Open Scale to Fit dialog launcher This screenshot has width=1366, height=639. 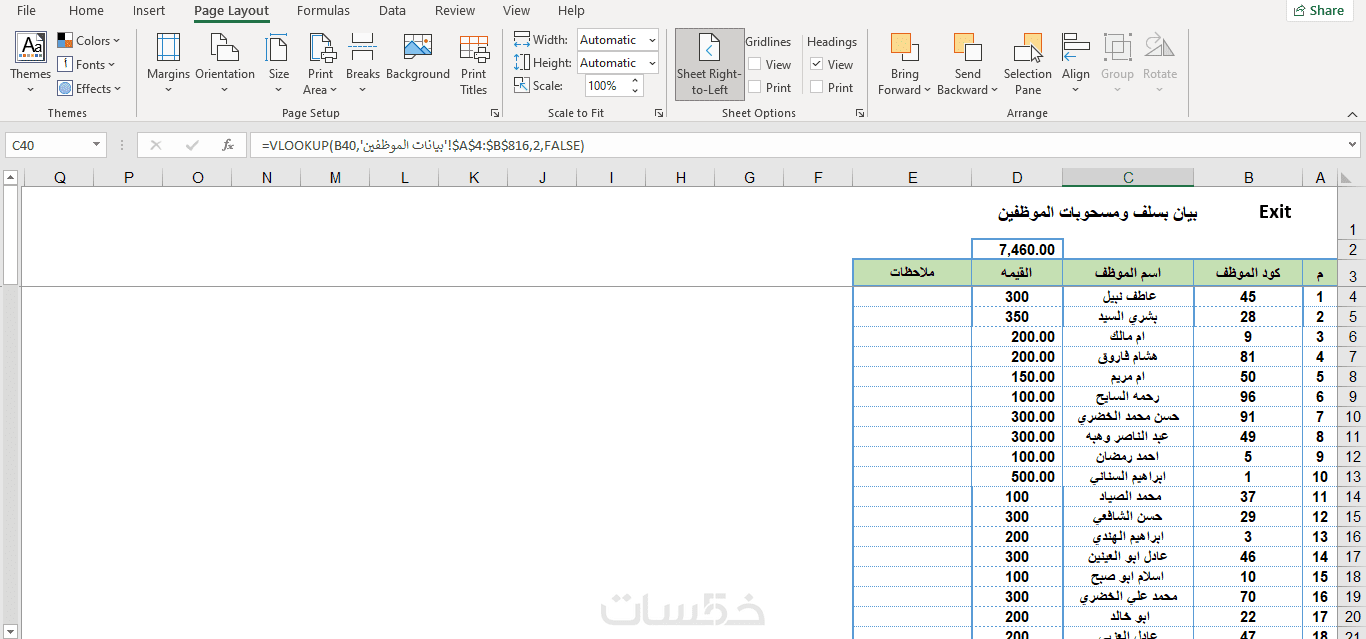pyautogui.click(x=658, y=114)
